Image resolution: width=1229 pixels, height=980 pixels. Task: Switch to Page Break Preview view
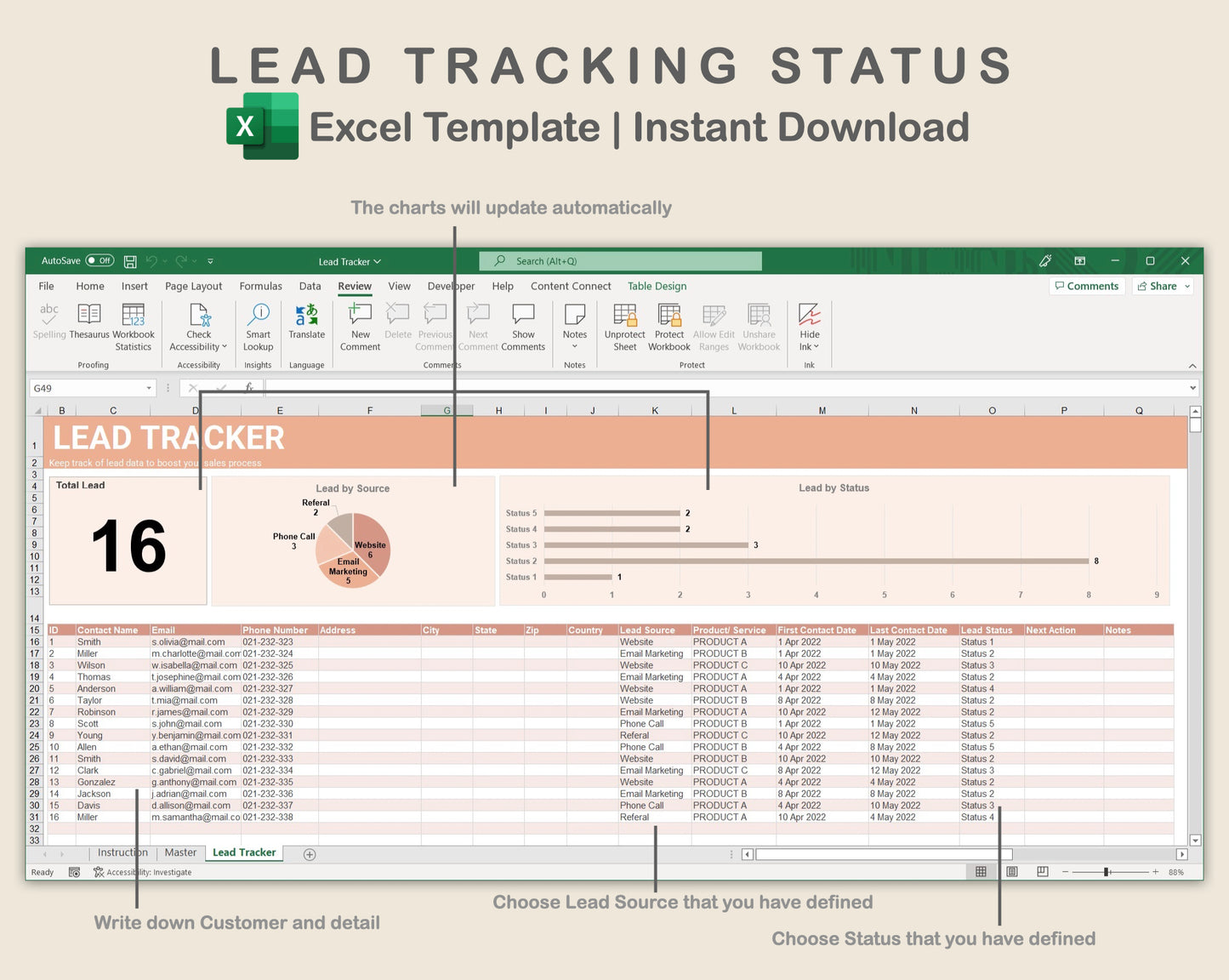[x=1042, y=872]
